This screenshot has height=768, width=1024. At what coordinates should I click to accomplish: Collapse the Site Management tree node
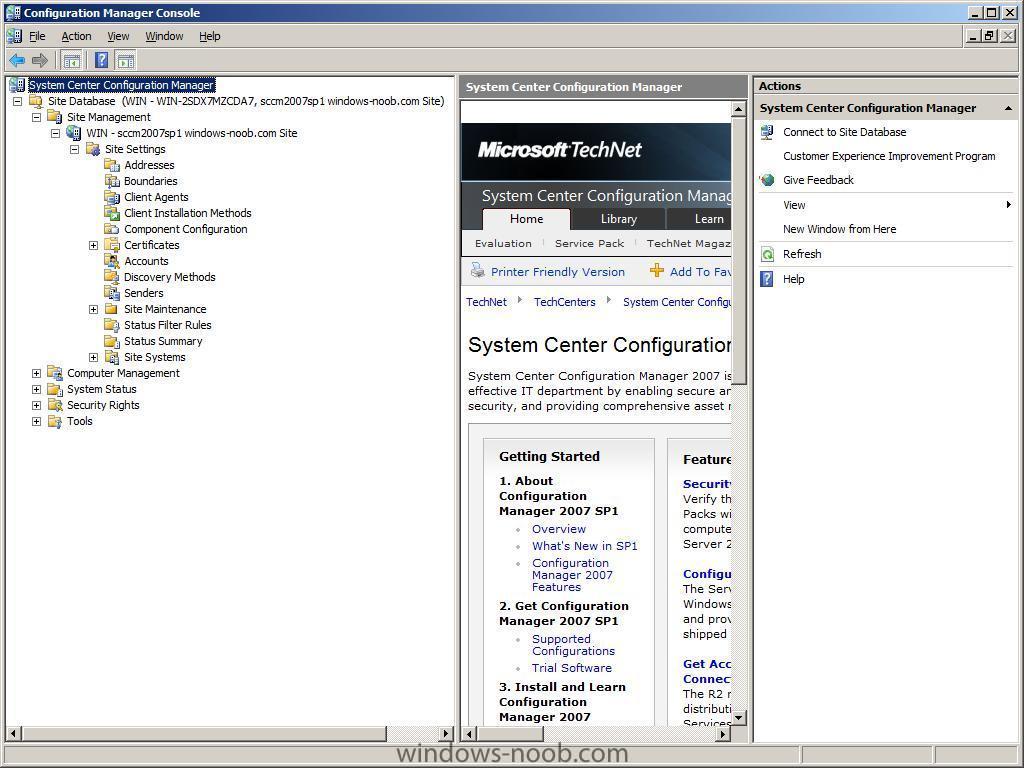pyautogui.click(x=37, y=117)
